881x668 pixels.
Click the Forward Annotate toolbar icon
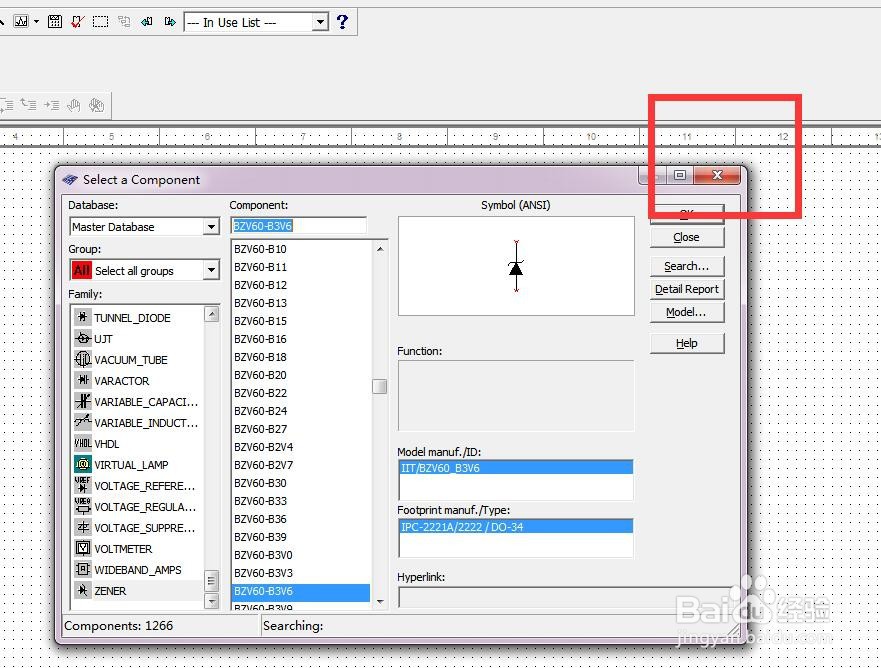170,22
